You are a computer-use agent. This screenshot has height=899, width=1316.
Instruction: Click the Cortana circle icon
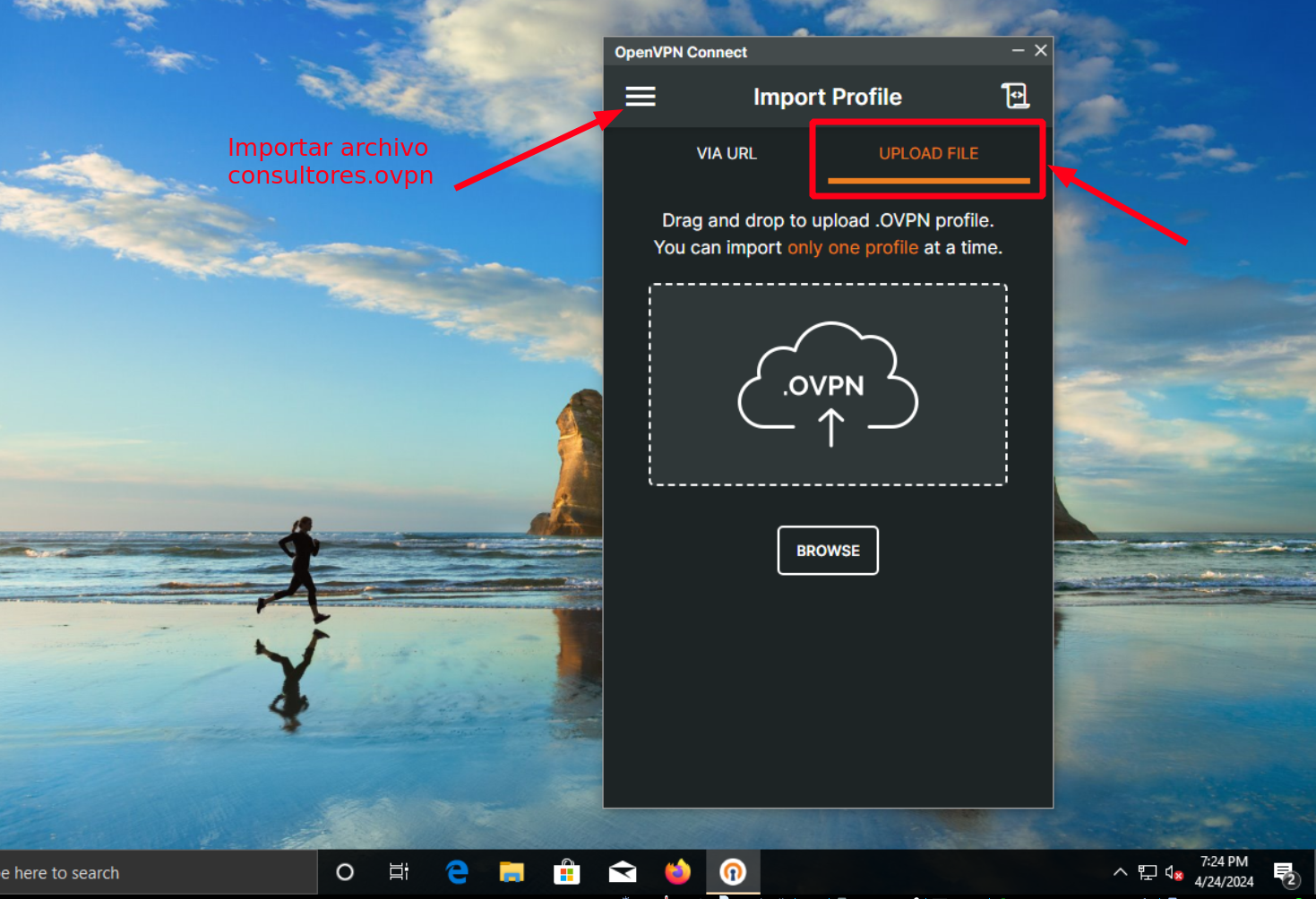coord(345,871)
